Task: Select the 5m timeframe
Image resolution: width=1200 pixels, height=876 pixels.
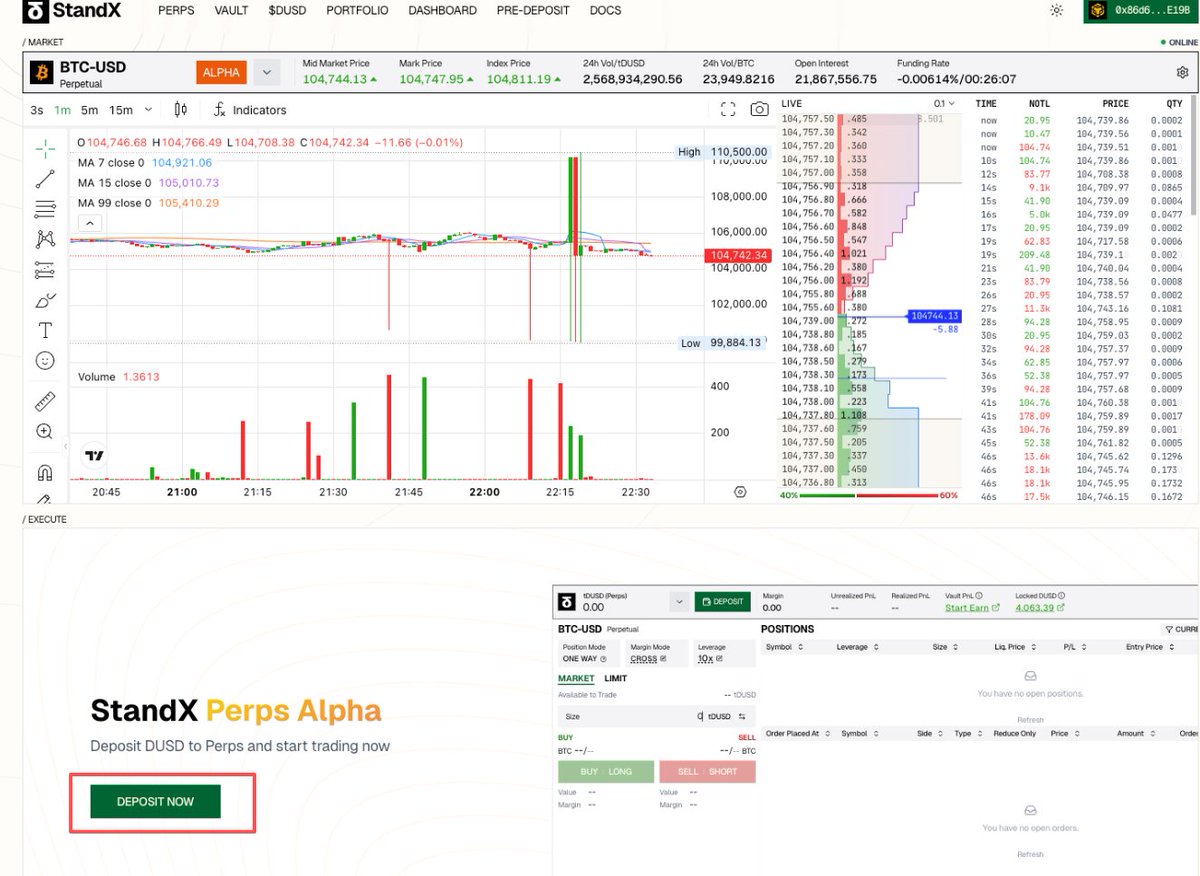Action: [x=90, y=110]
